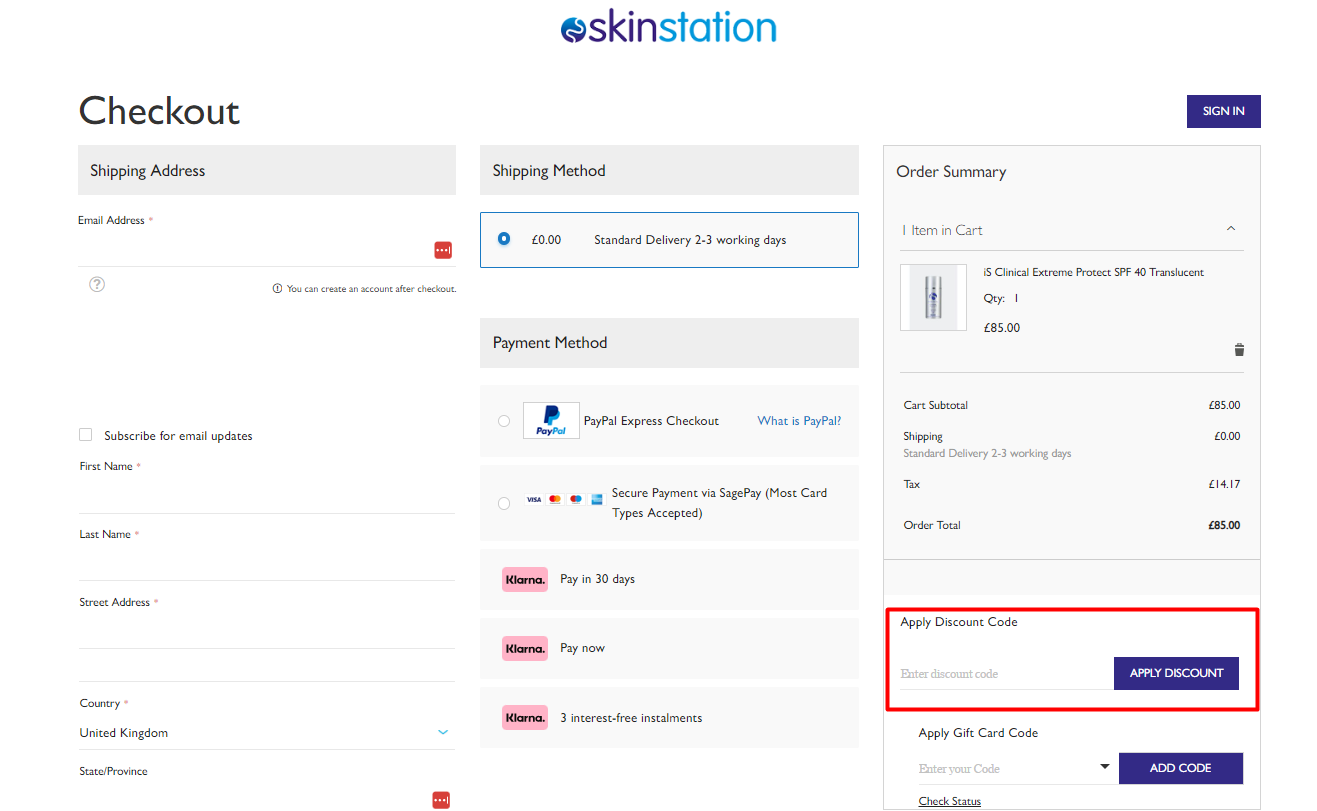Choose Klarna Pay now option

pos(669,648)
